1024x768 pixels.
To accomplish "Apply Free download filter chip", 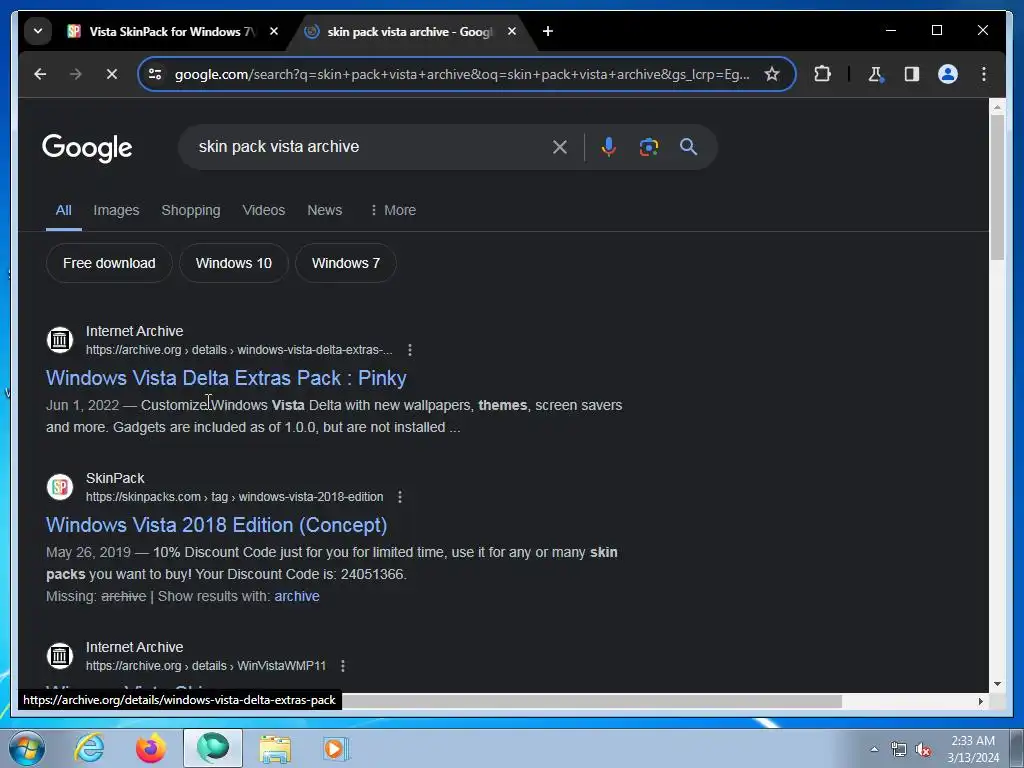I will point(109,263).
